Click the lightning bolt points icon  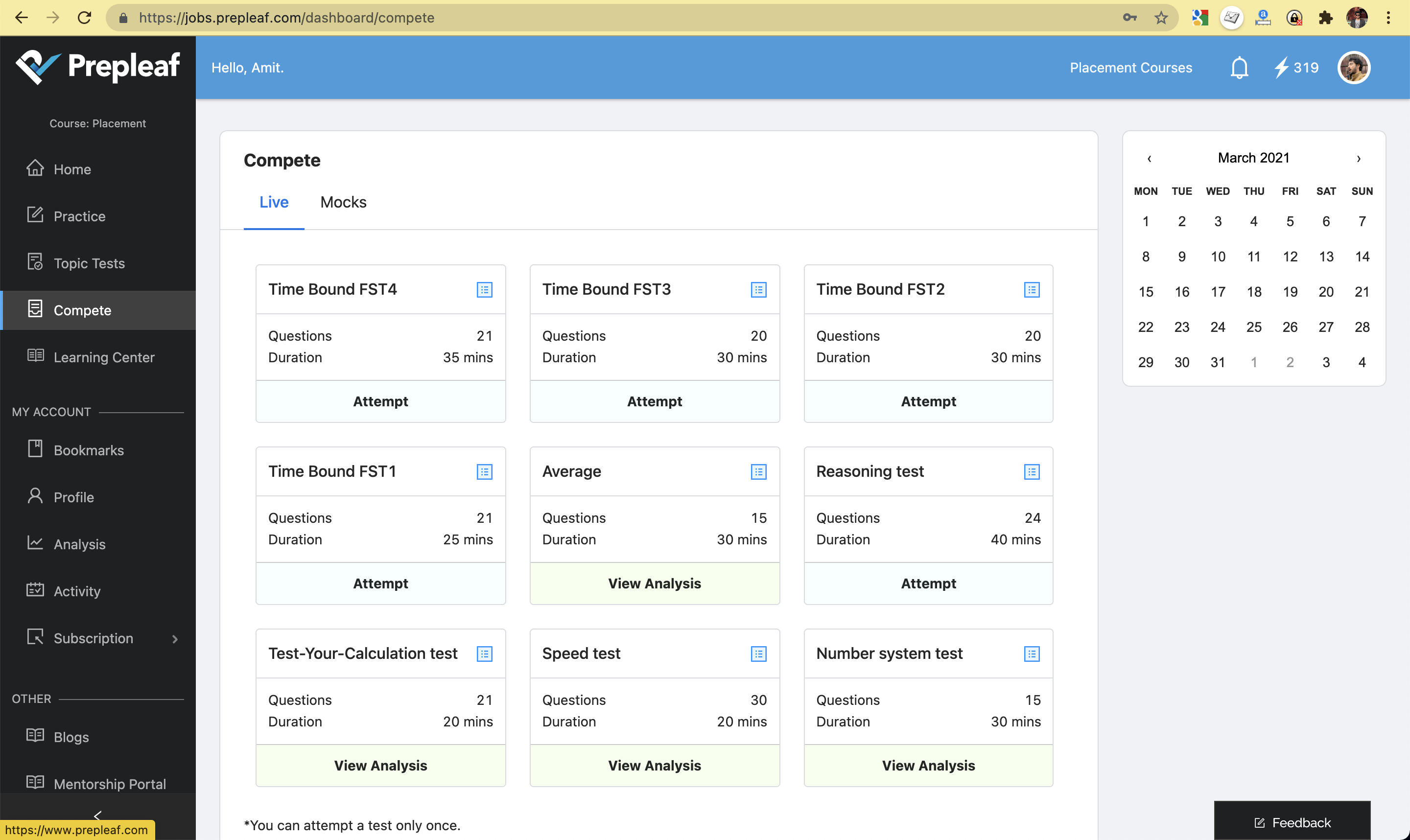[1281, 68]
